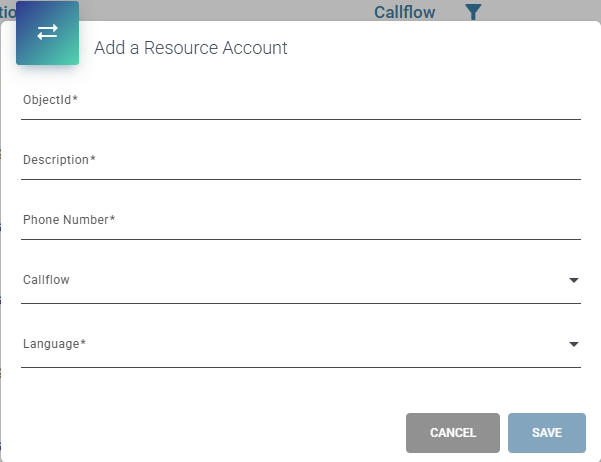This screenshot has width=601, height=462.
Task: Expand the Language dropdown arrow
Action: tap(574, 344)
